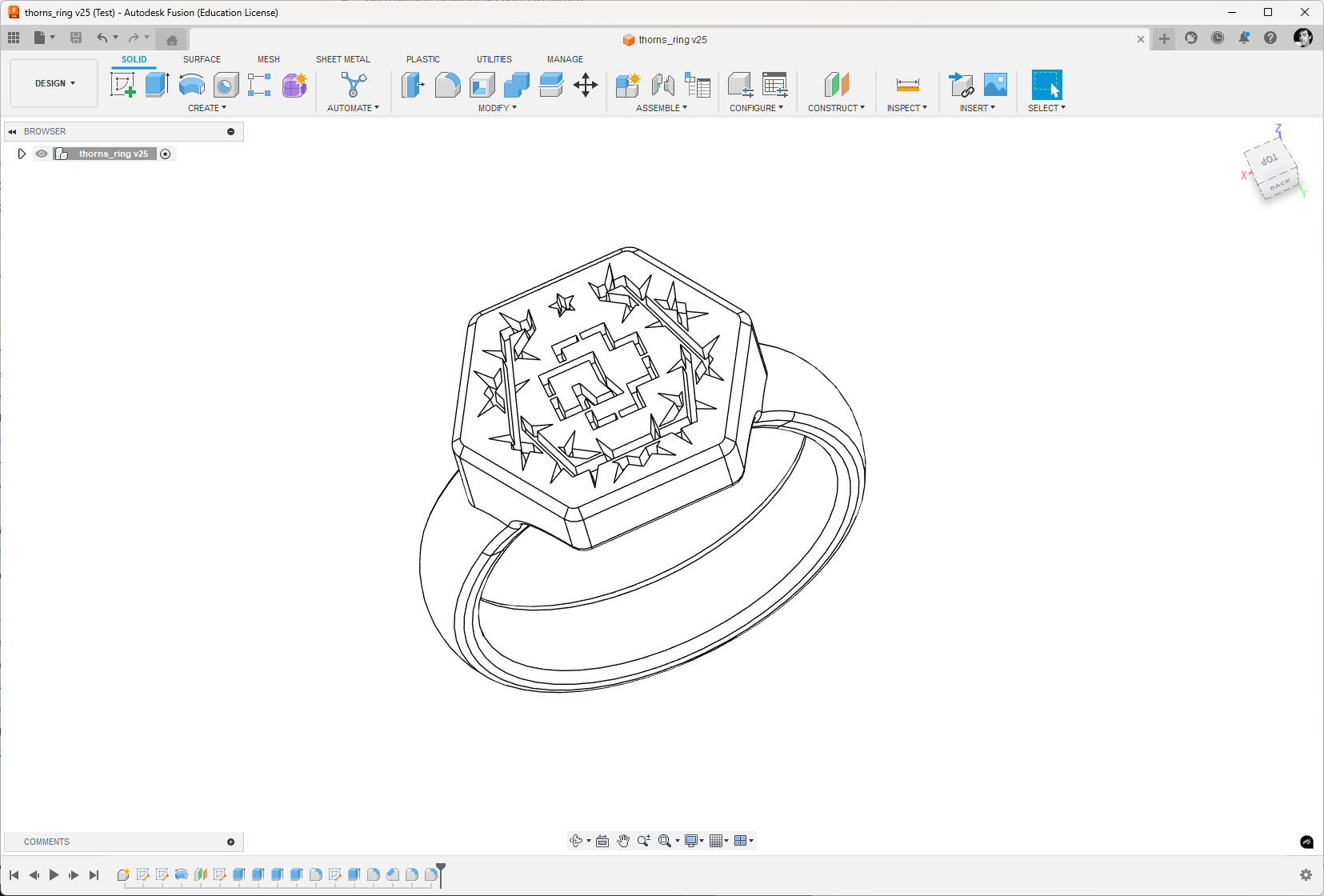Activate the Extrude tool

pyautogui.click(x=157, y=85)
